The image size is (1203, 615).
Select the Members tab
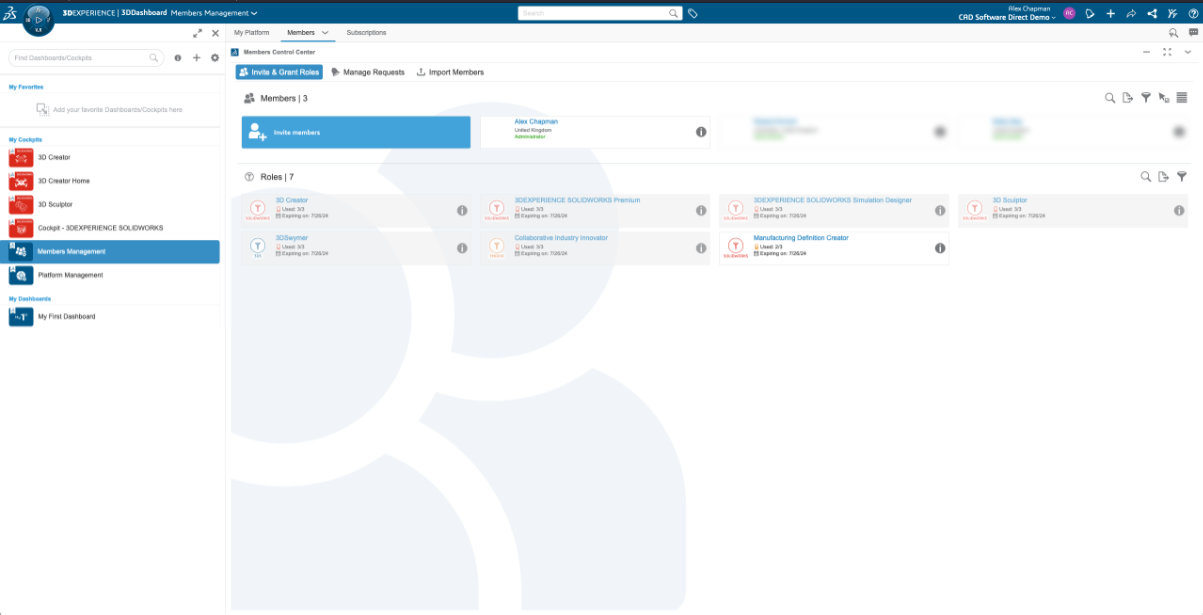(x=301, y=33)
